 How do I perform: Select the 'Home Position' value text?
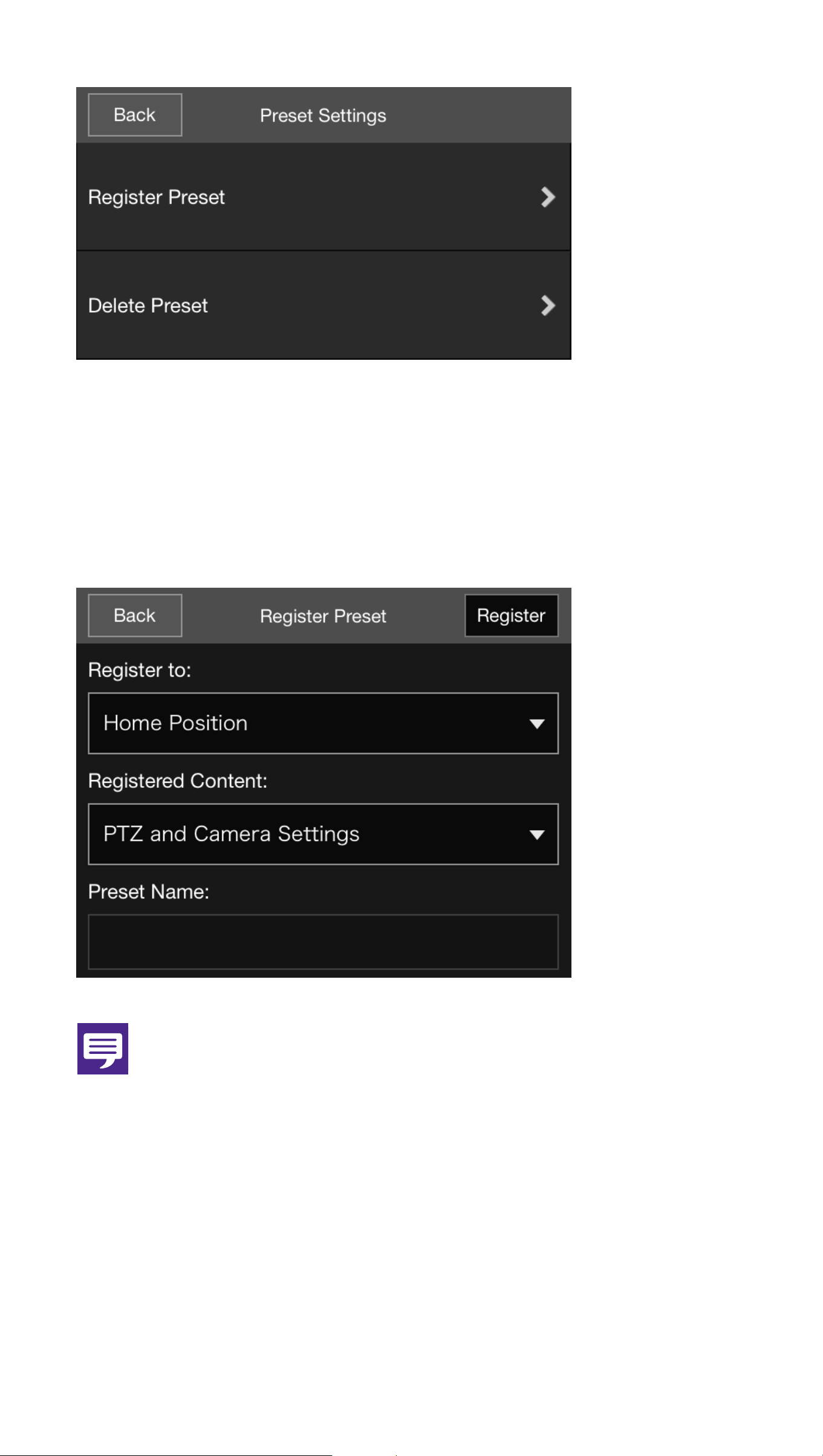pos(175,723)
